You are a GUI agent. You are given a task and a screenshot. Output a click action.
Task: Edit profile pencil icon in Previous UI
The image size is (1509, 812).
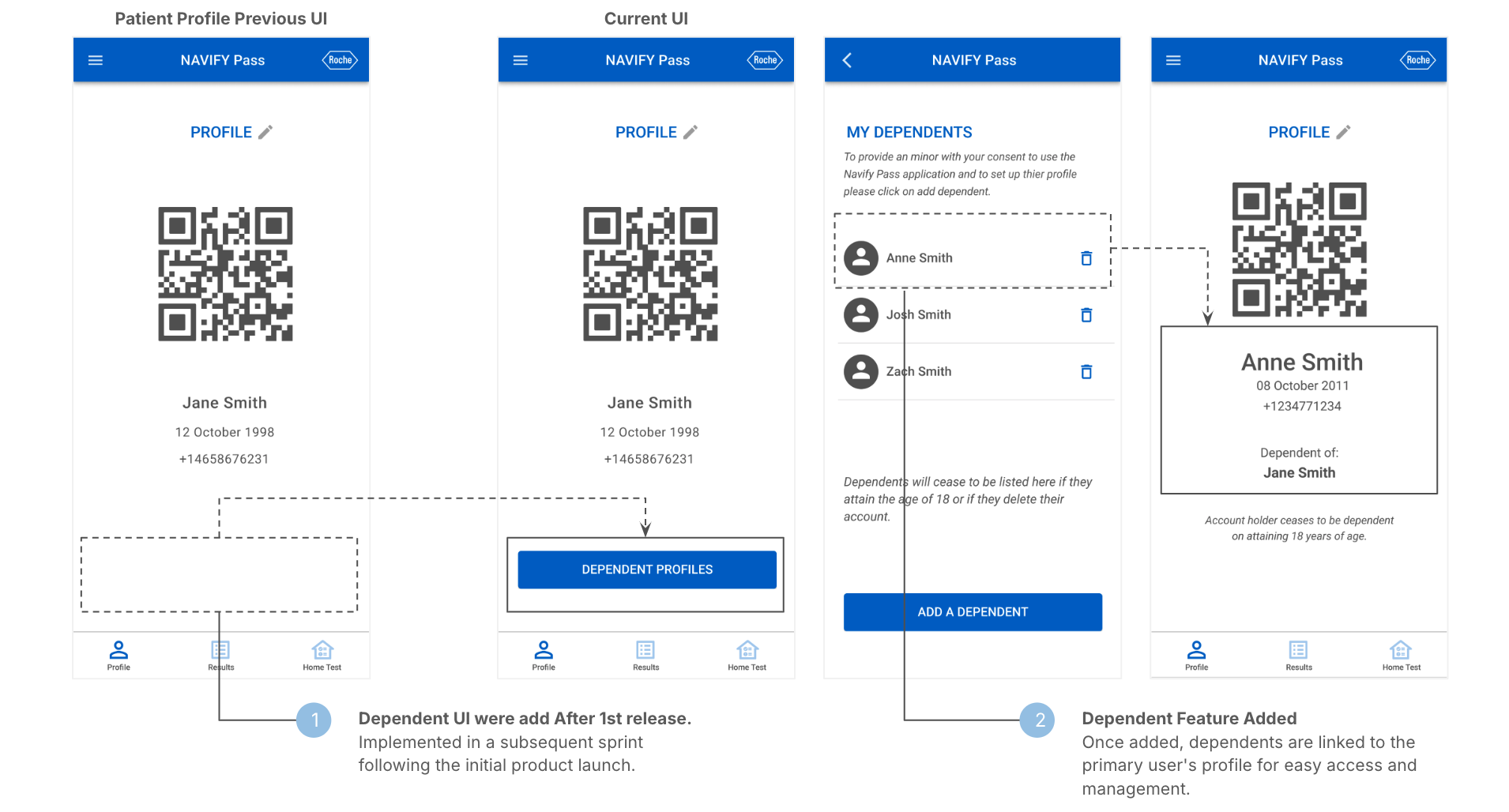(265, 132)
